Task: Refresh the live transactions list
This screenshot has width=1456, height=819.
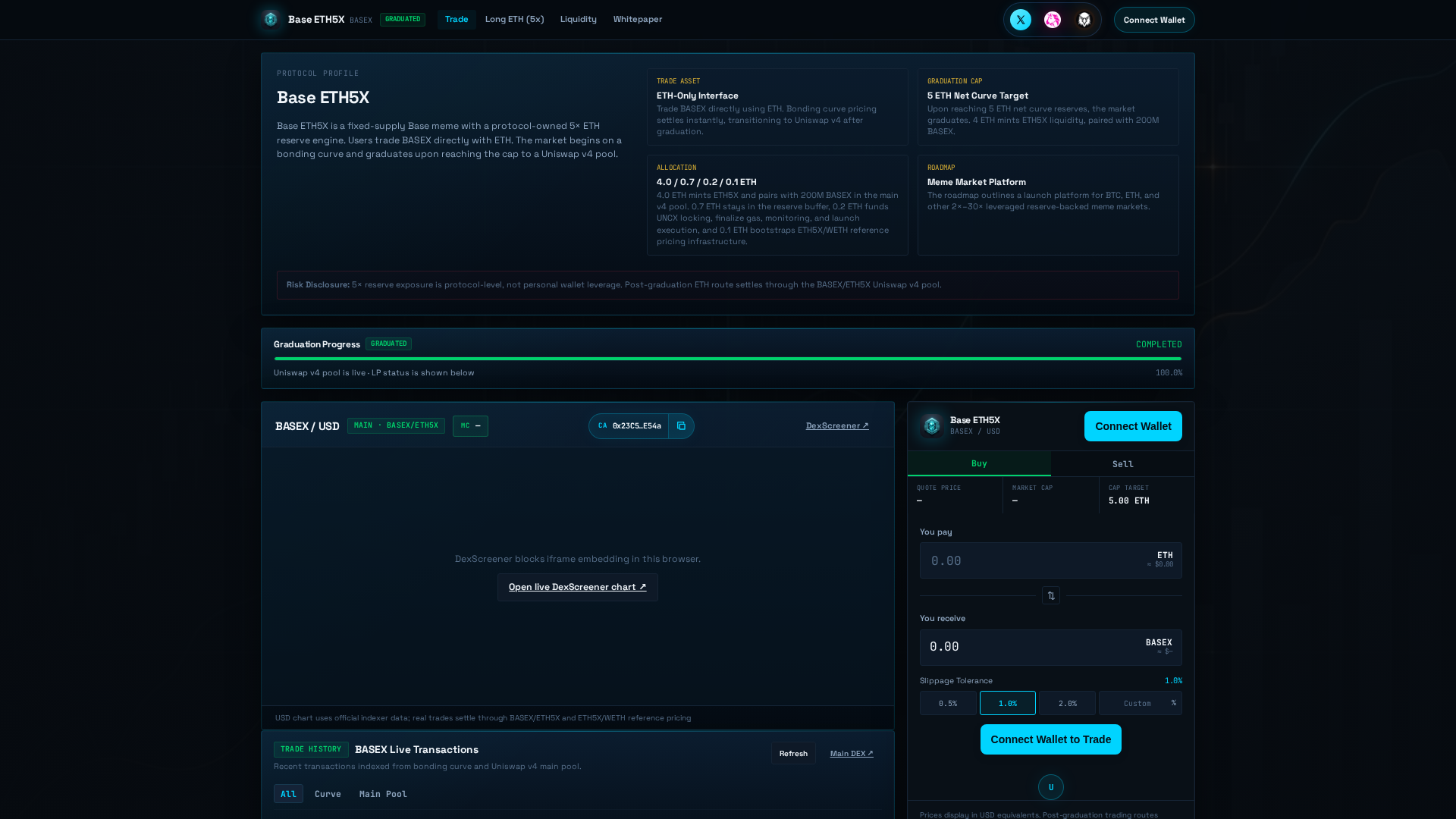Action: click(793, 753)
